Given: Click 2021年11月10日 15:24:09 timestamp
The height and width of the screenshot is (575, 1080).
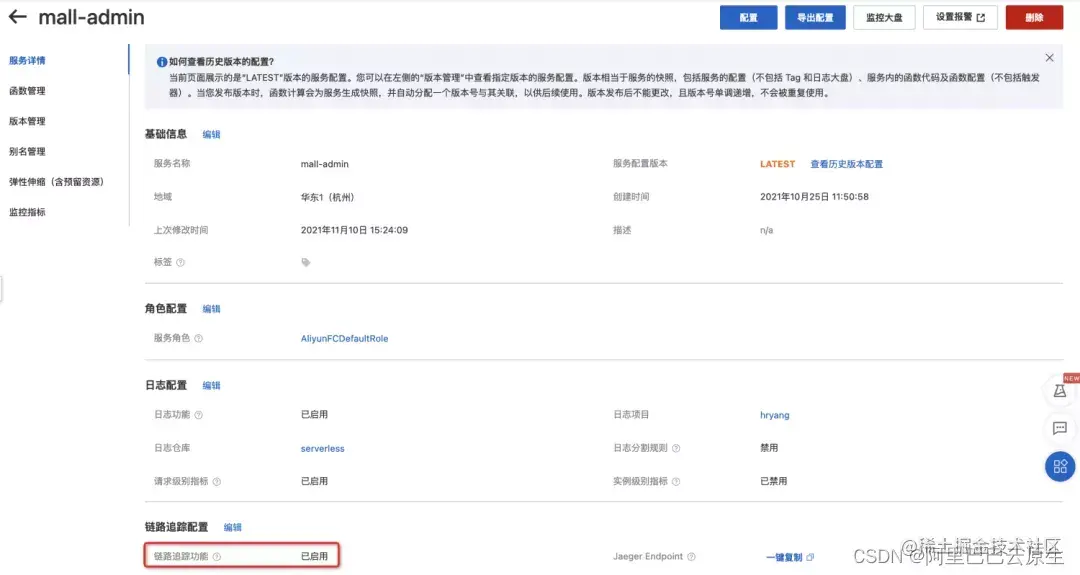Looking at the screenshot, I should (x=354, y=230).
